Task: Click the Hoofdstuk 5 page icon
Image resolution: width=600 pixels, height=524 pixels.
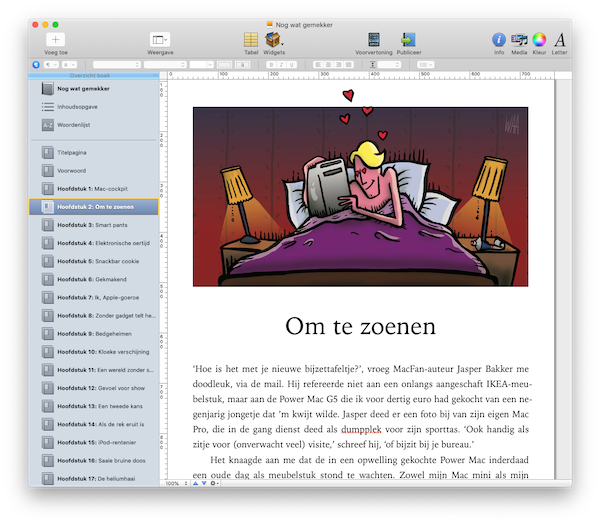Action: 48,261
